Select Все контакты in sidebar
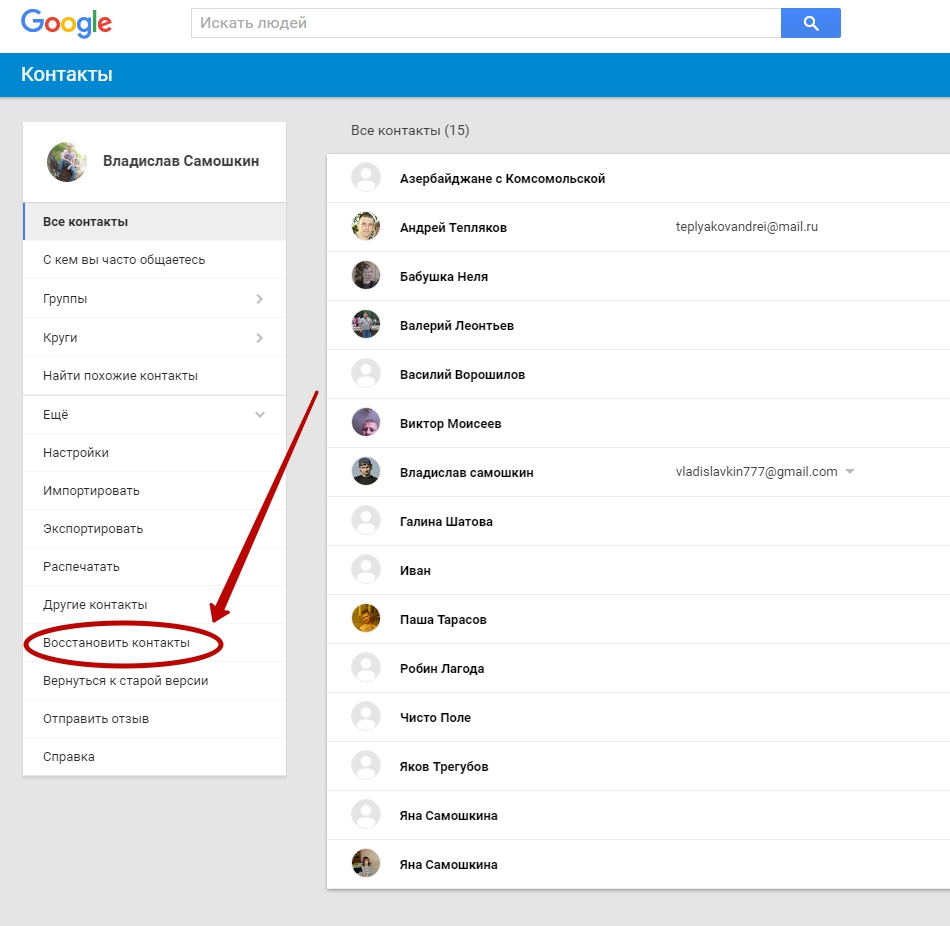Screen dimensions: 950x926 click(154, 222)
